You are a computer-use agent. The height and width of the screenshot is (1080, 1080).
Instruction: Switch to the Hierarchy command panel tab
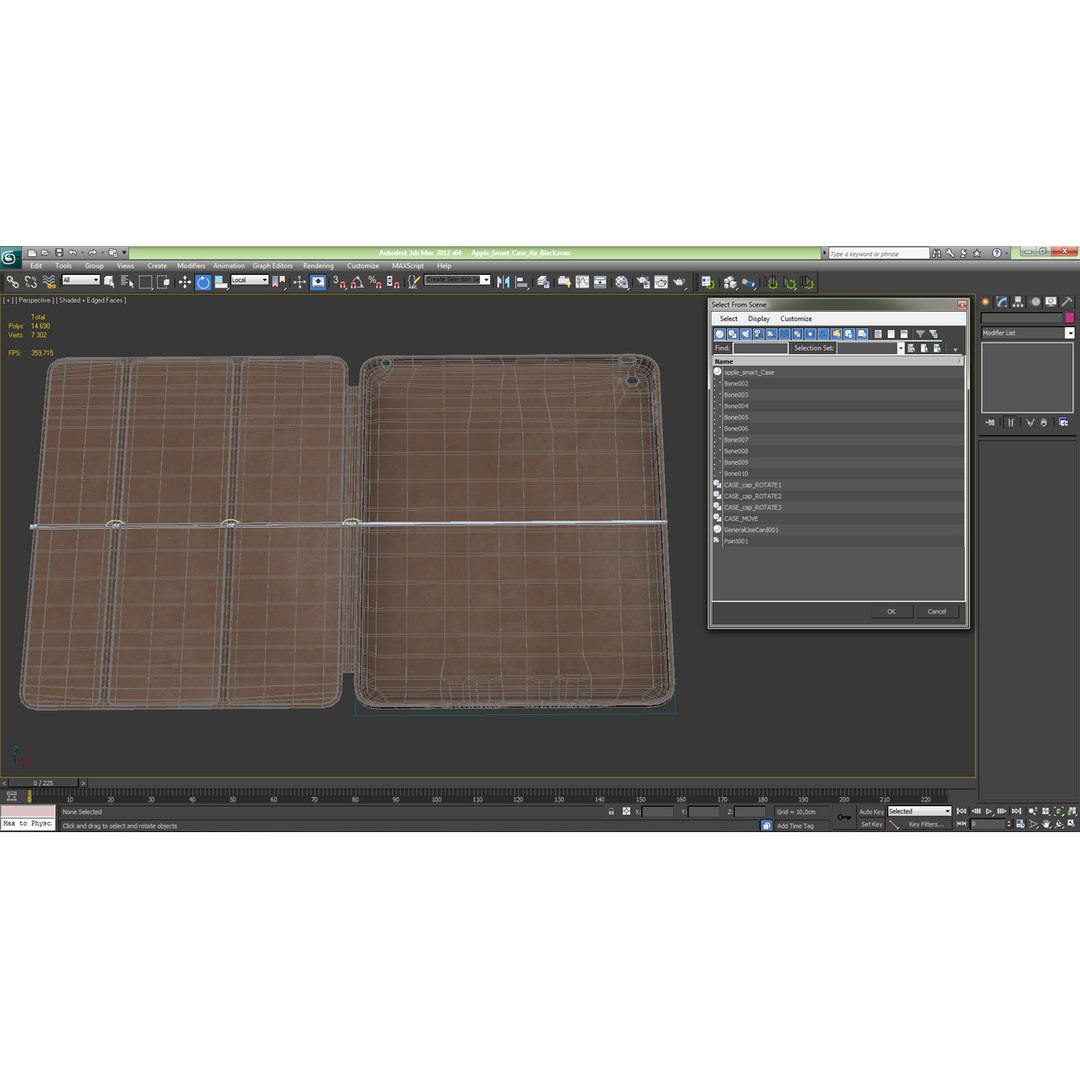tap(1018, 302)
